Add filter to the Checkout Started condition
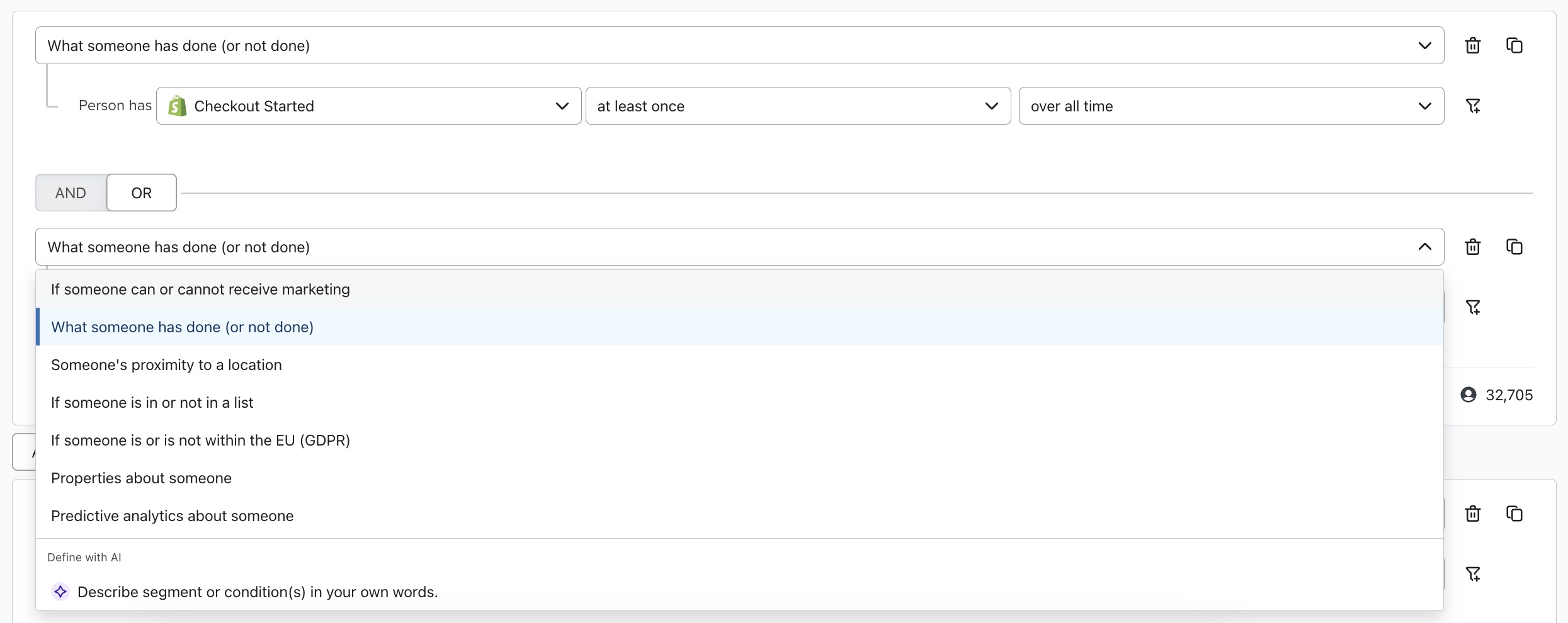1568x623 pixels. click(1472, 106)
